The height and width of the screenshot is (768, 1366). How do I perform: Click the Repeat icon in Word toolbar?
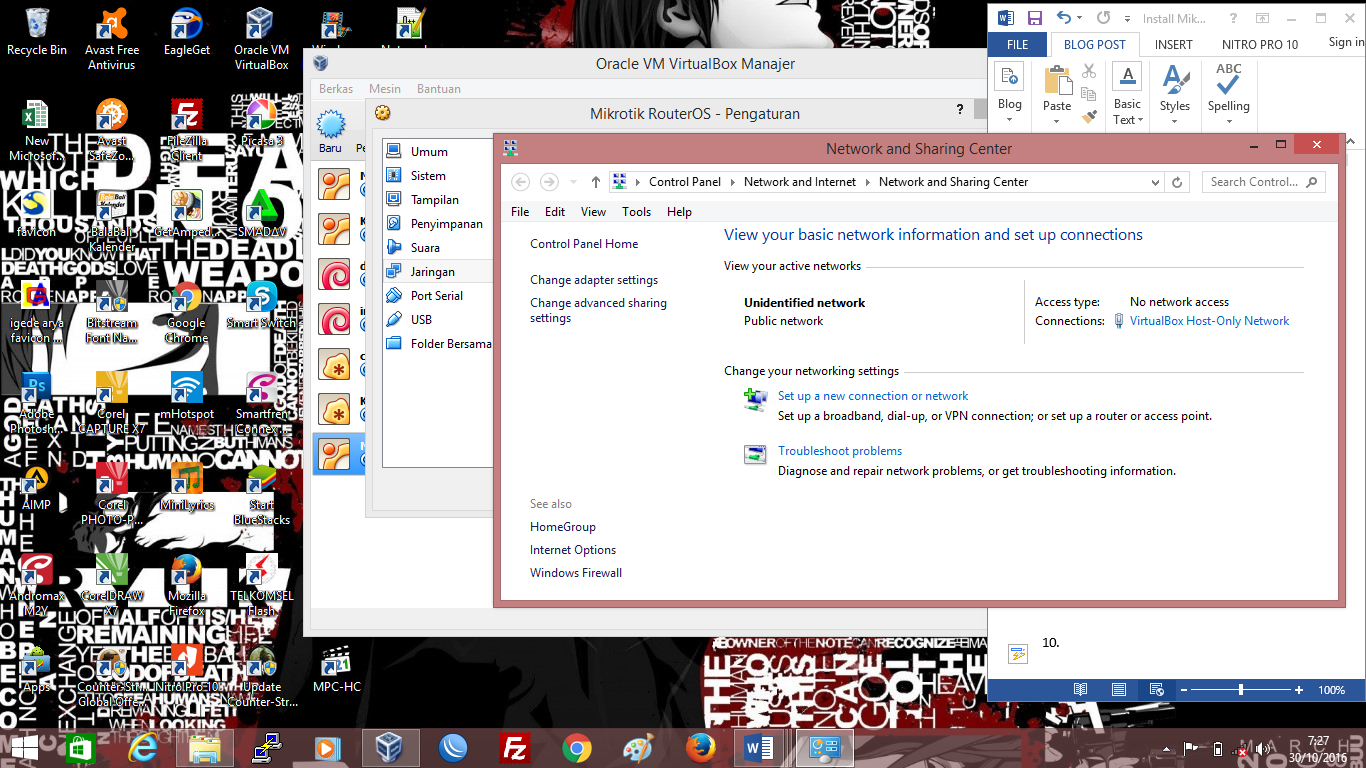[1103, 18]
